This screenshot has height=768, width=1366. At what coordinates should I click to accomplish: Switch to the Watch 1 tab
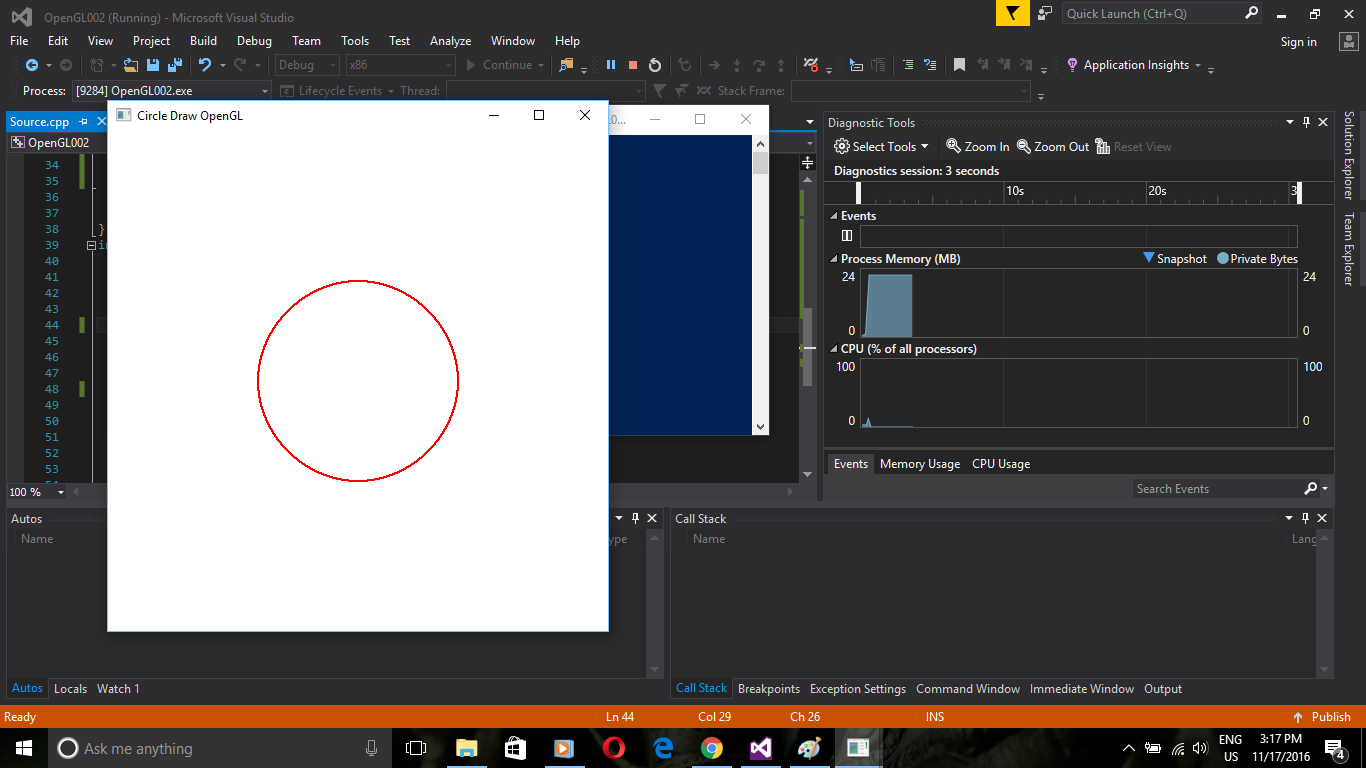[x=118, y=689]
